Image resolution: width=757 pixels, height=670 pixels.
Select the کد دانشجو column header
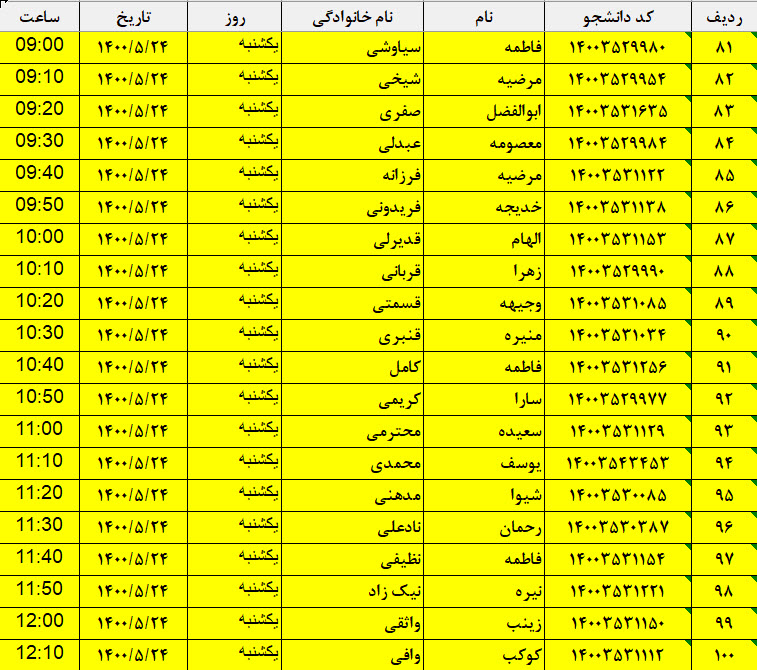tap(618, 17)
